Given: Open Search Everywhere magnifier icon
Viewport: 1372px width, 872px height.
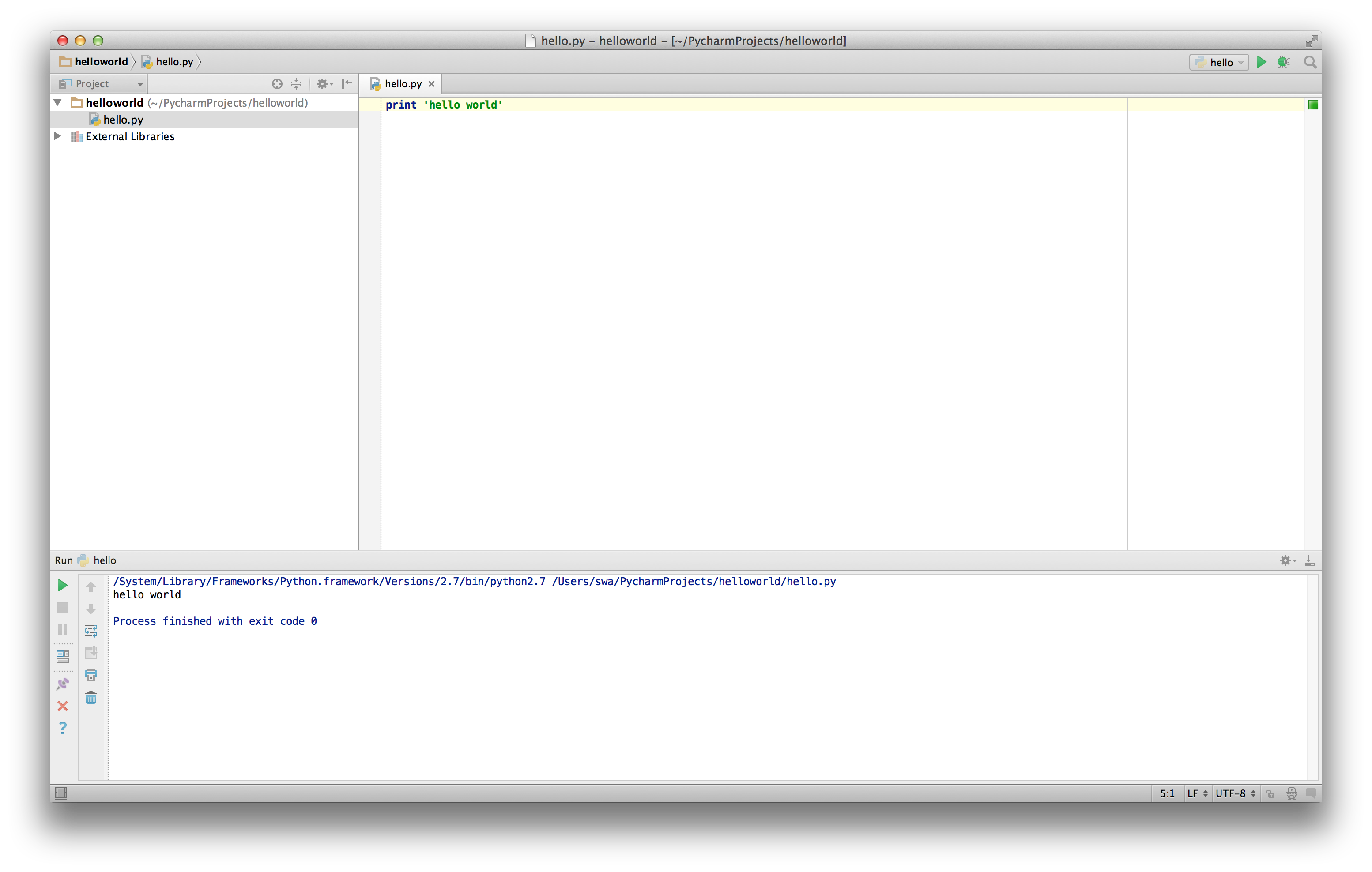Looking at the screenshot, I should click(x=1310, y=62).
